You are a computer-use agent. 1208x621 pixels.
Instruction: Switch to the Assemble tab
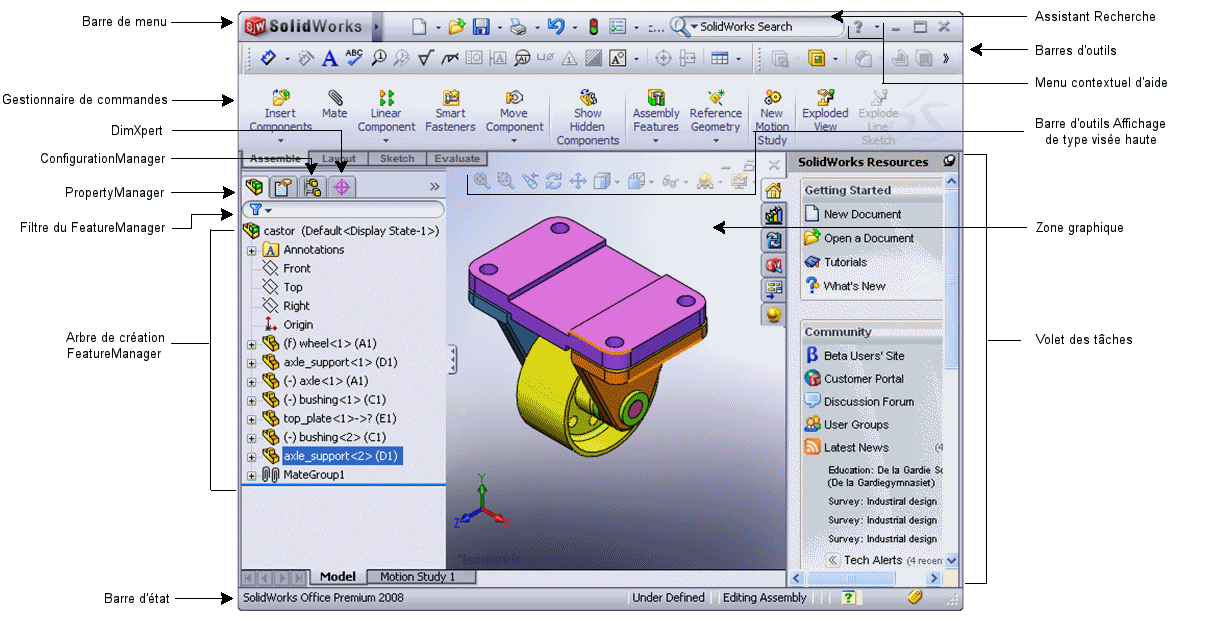point(274,159)
